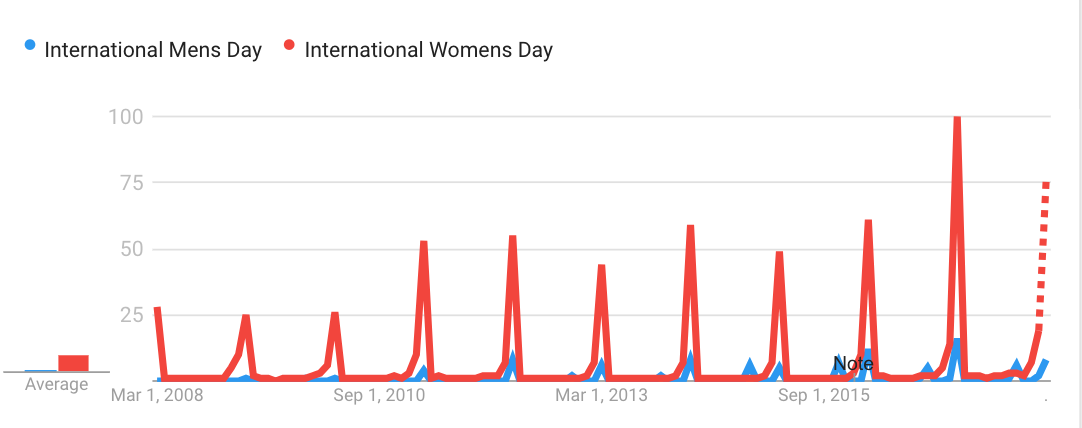Click the blue International Mens Day legend dot
This screenshot has width=1082, height=428.
coord(30,46)
